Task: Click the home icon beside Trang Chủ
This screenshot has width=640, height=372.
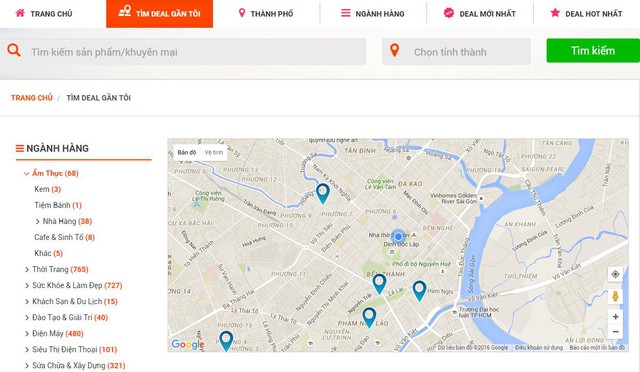Action: click(x=20, y=13)
